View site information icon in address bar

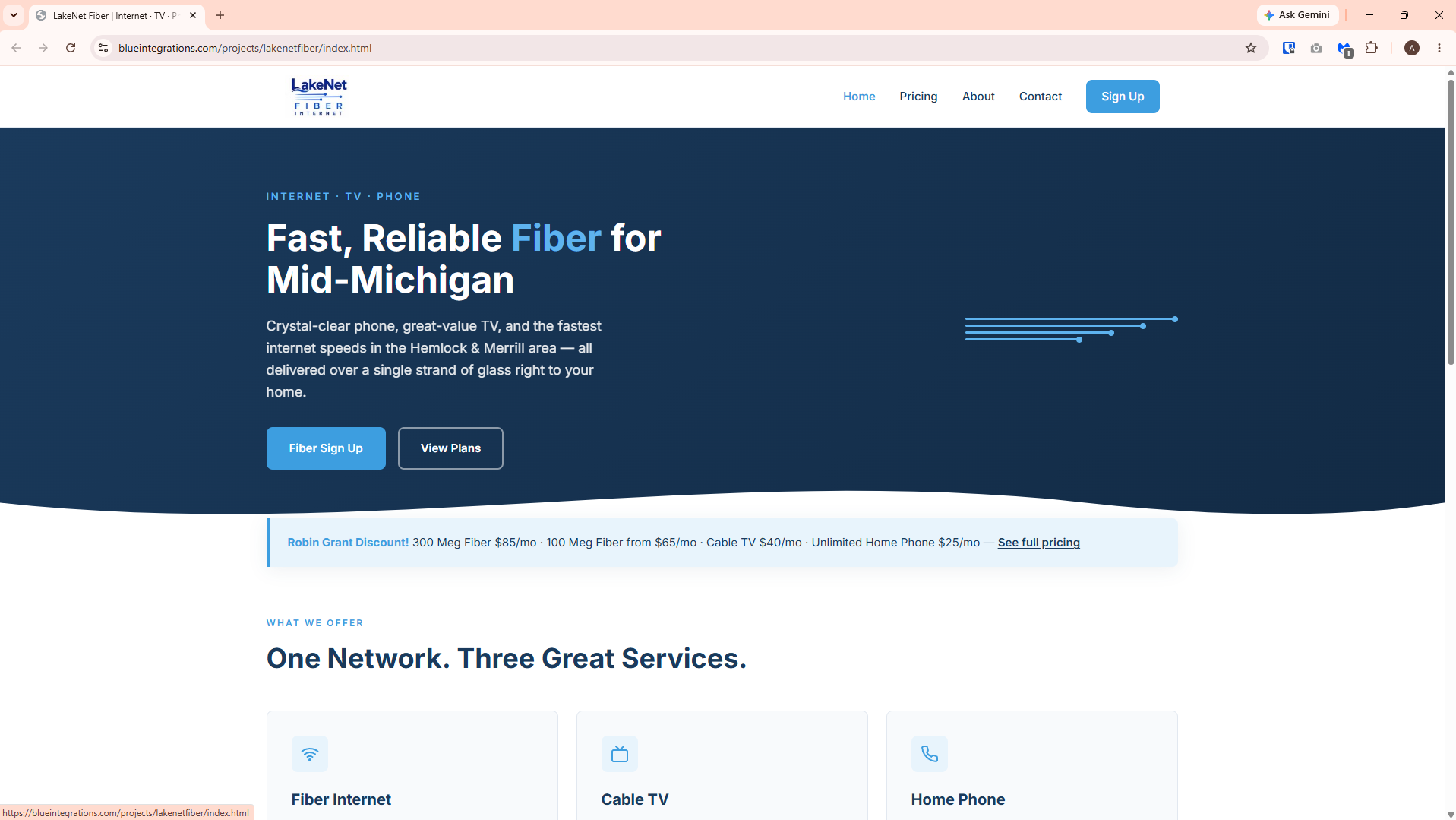[x=103, y=48]
